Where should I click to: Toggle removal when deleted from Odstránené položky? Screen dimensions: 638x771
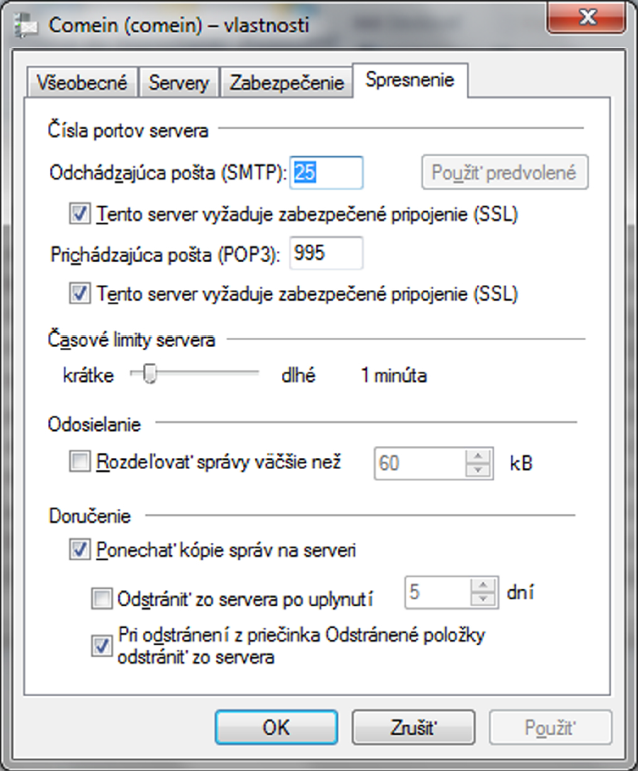click(102, 646)
